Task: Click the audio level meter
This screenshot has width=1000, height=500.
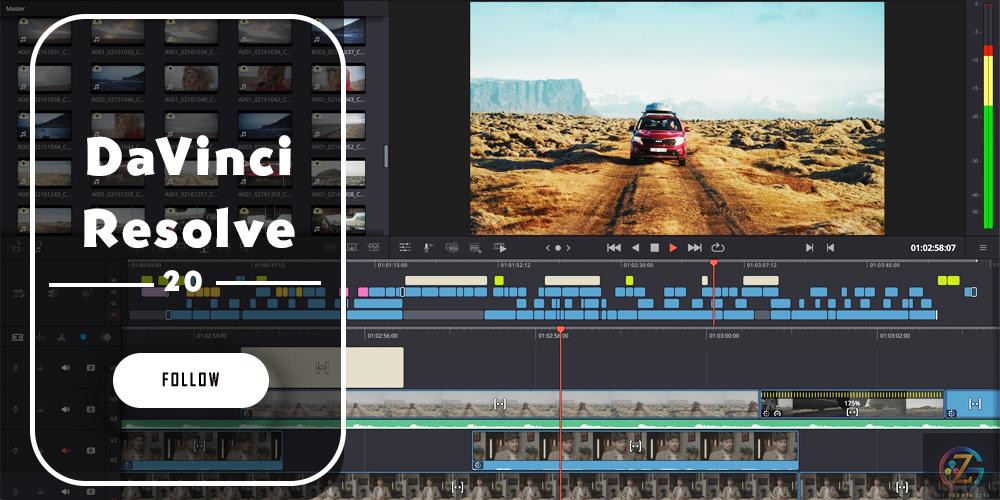Action: 988,115
